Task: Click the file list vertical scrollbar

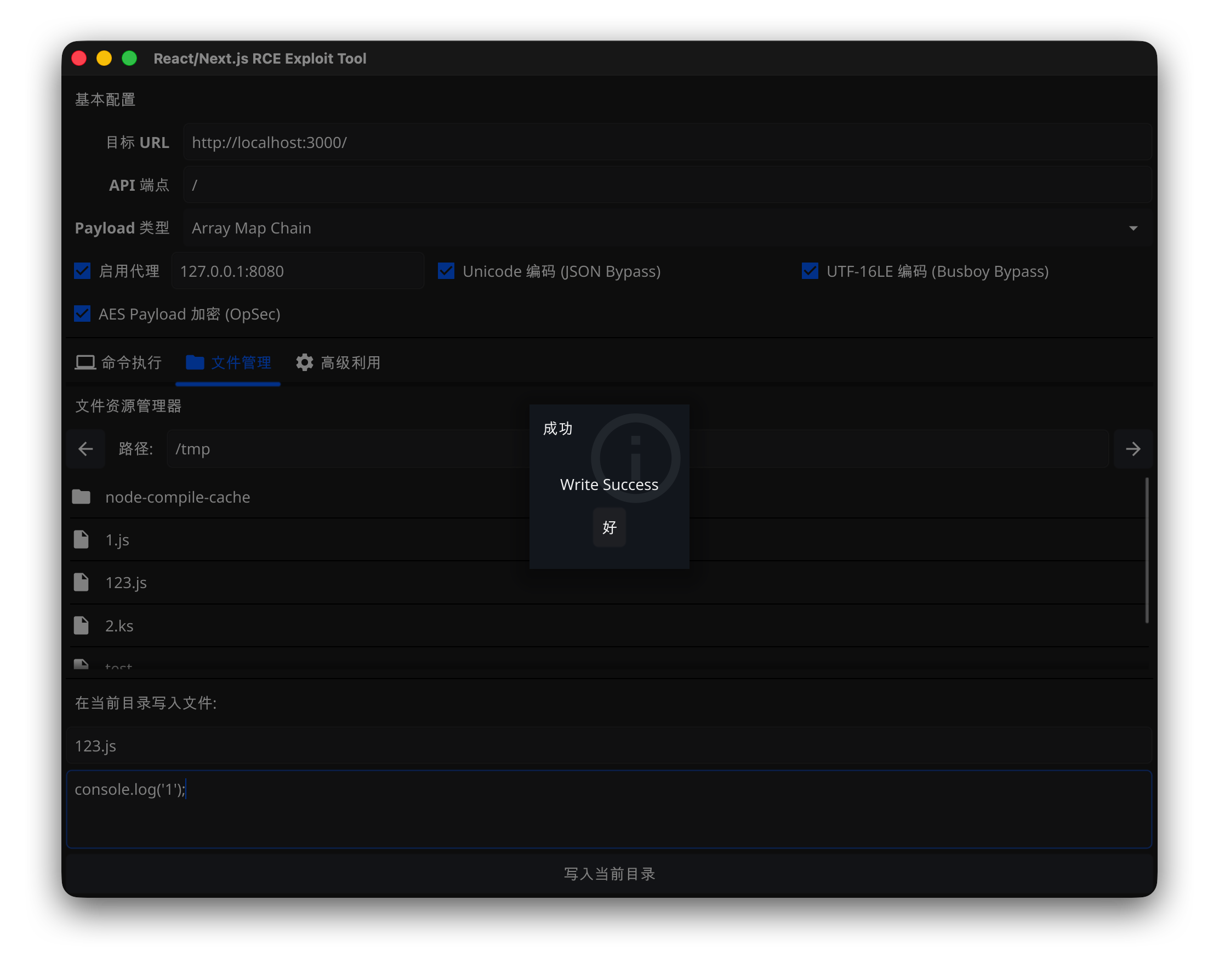Action: 1147,550
